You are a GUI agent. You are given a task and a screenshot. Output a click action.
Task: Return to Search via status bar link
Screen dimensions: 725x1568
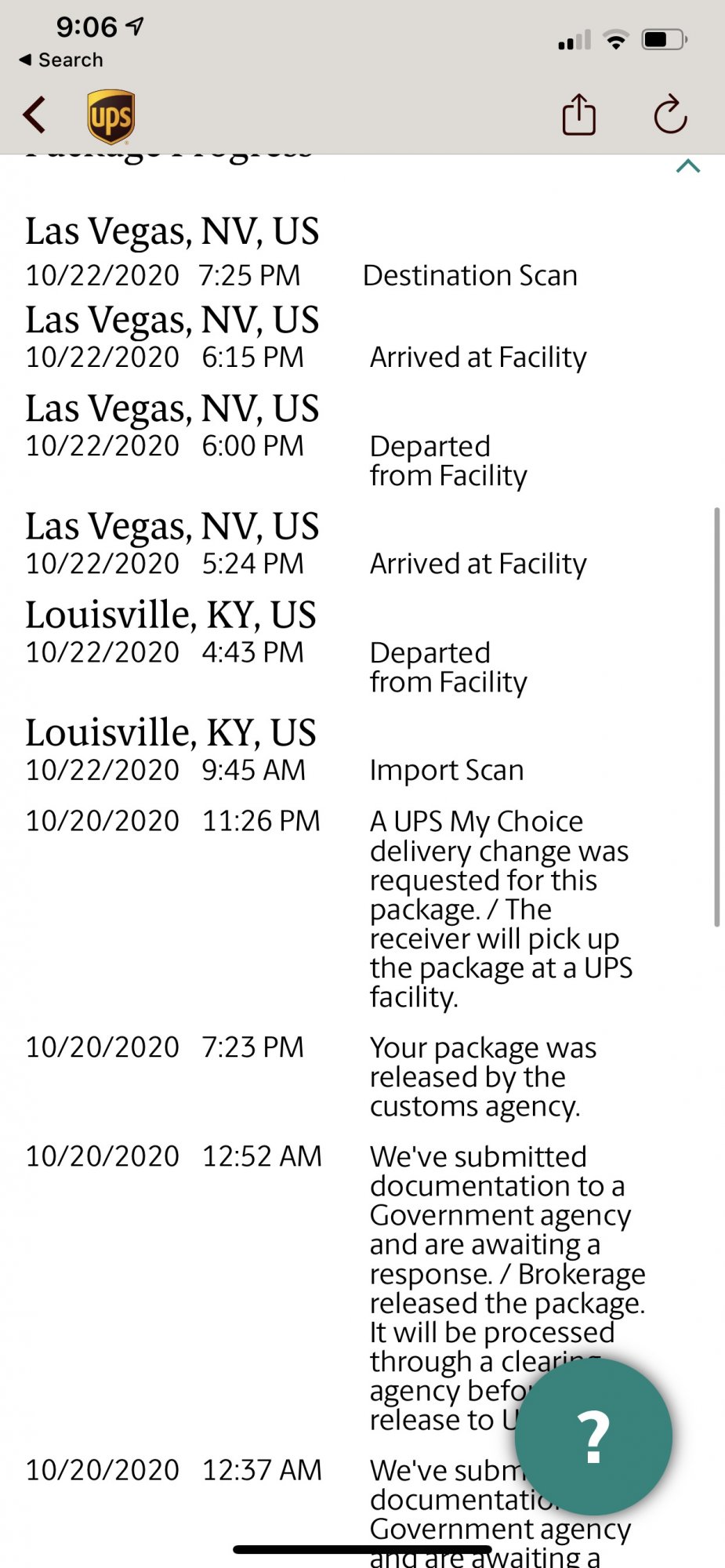(61, 60)
